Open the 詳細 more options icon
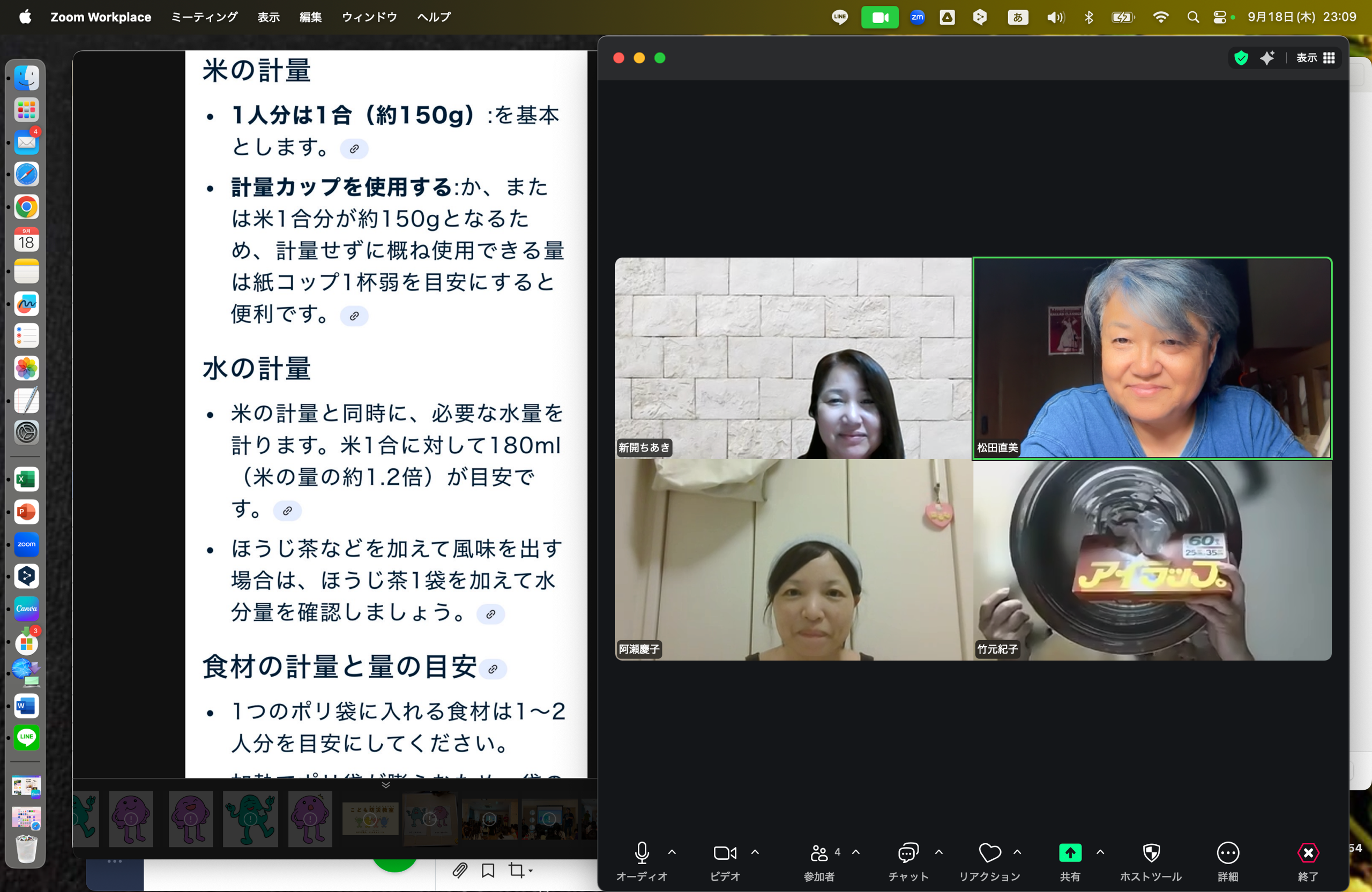 (x=1227, y=853)
